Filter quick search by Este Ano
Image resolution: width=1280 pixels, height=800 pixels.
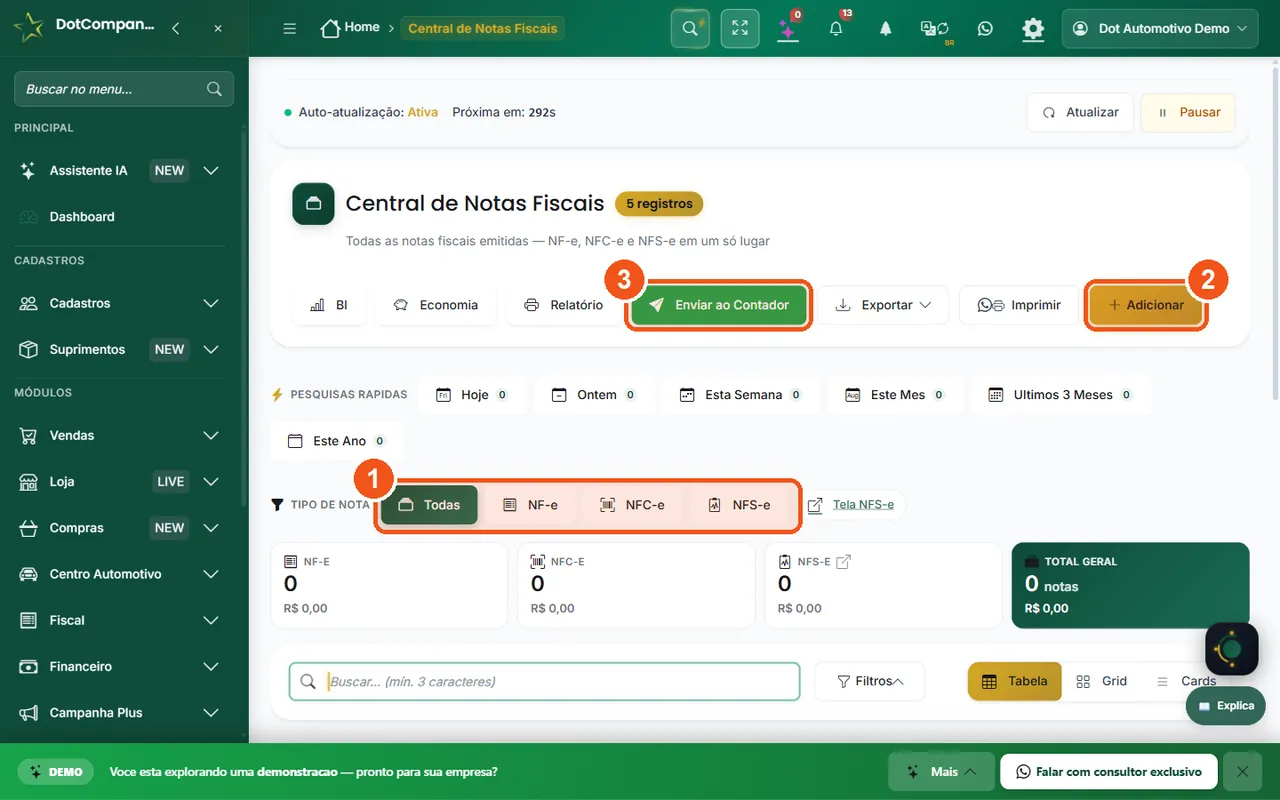tap(337, 441)
